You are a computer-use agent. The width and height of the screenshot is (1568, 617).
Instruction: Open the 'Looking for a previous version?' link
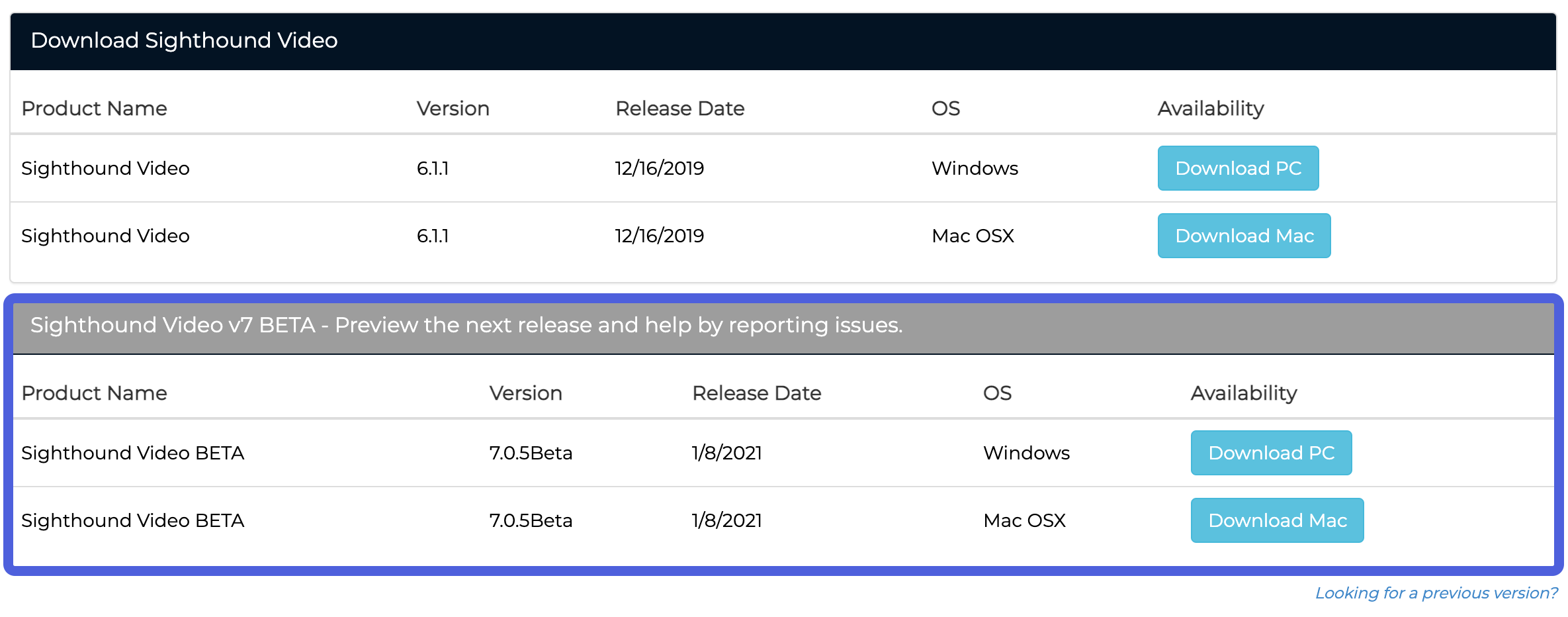click(1436, 593)
